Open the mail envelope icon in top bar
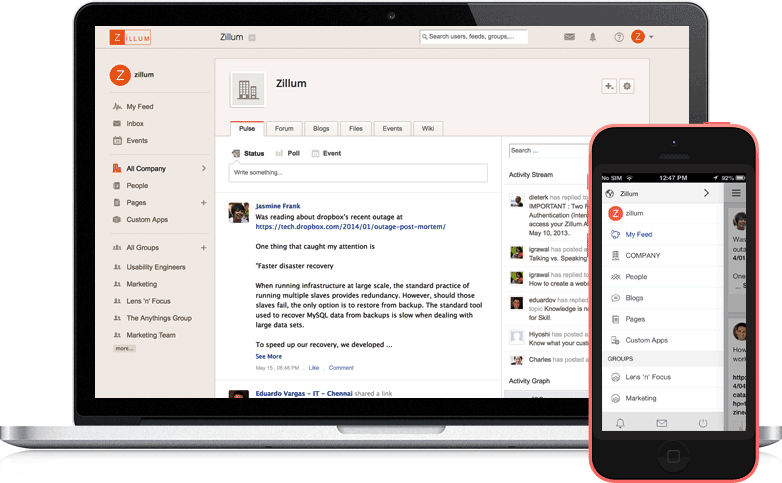 (x=569, y=37)
